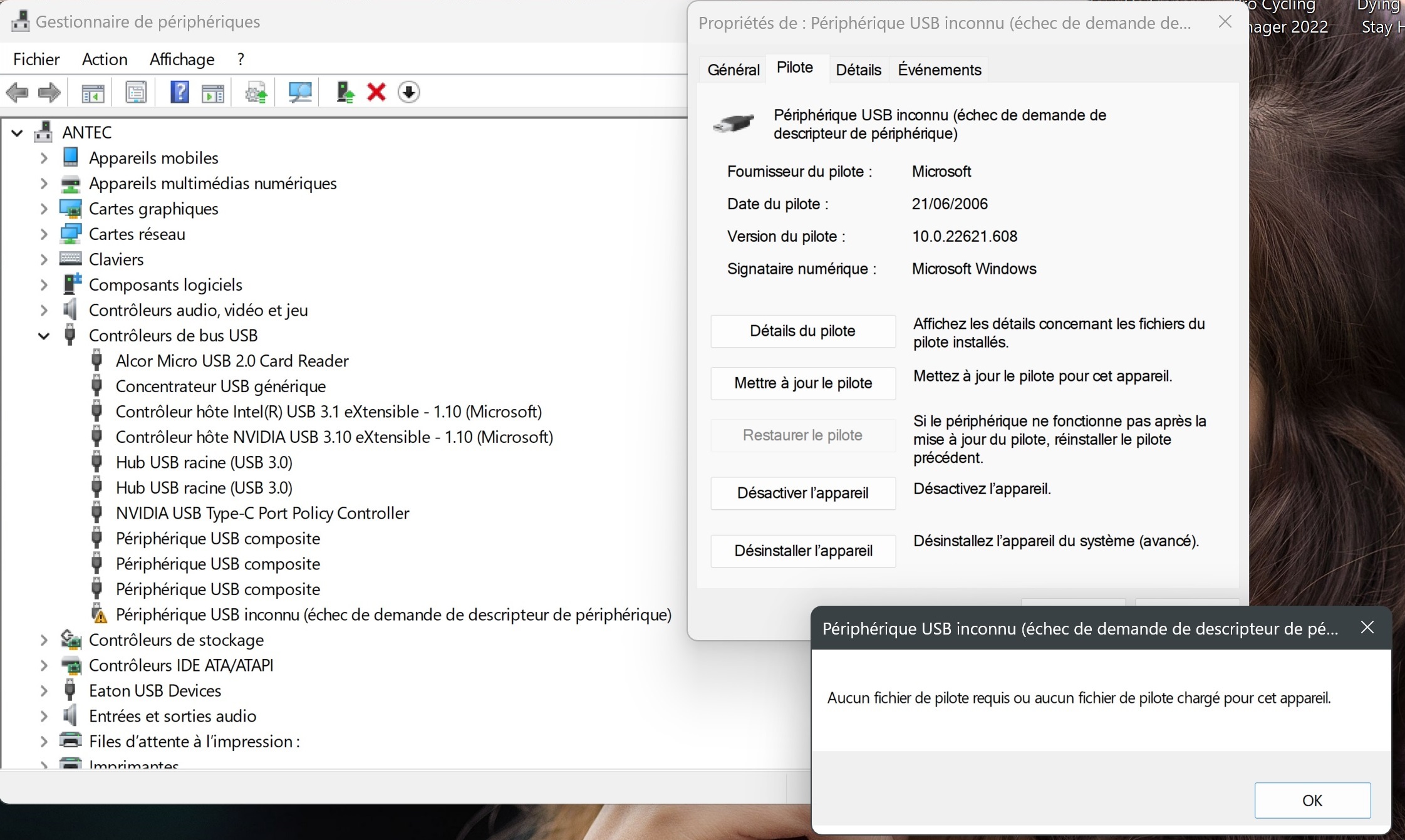Click the back arrow toolbar icon
This screenshot has height=840, width=1405.
point(17,93)
